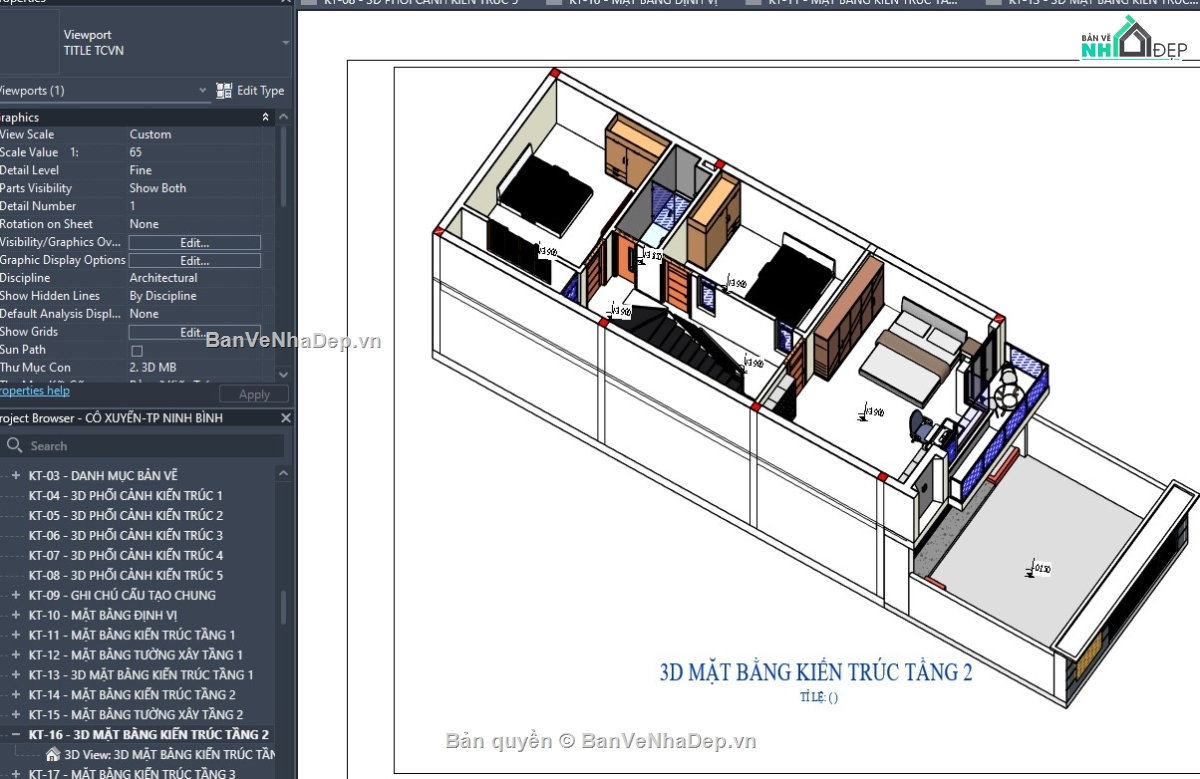The image size is (1200, 779).
Task: Click Edit for Show Grids
Action: 194,332
